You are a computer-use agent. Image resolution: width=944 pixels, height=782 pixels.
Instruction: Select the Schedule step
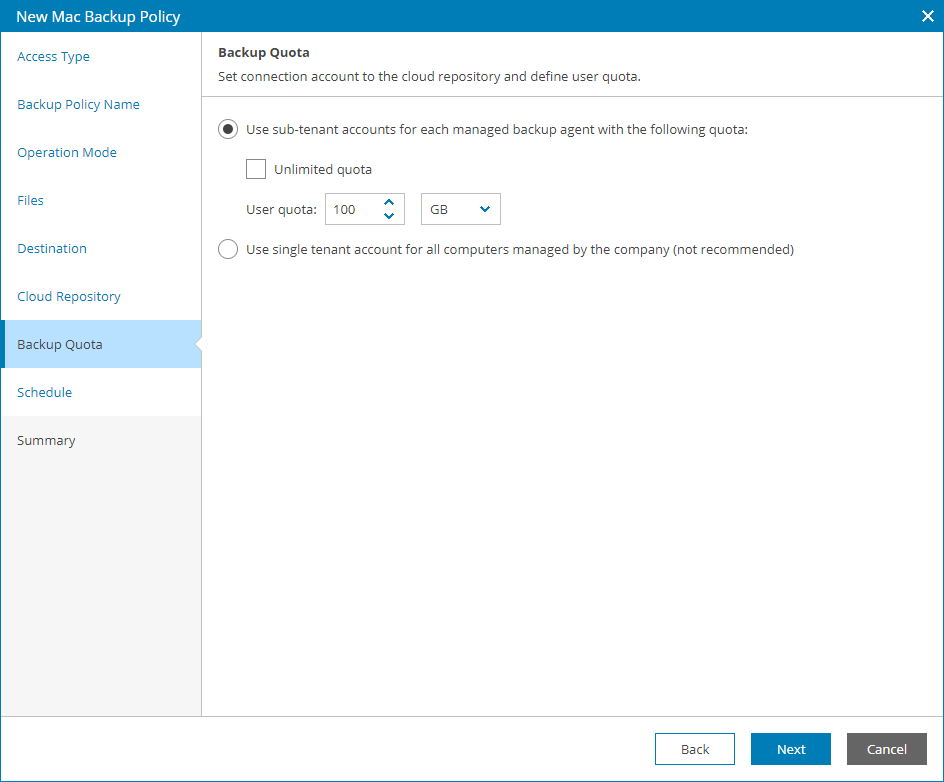[44, 392]
